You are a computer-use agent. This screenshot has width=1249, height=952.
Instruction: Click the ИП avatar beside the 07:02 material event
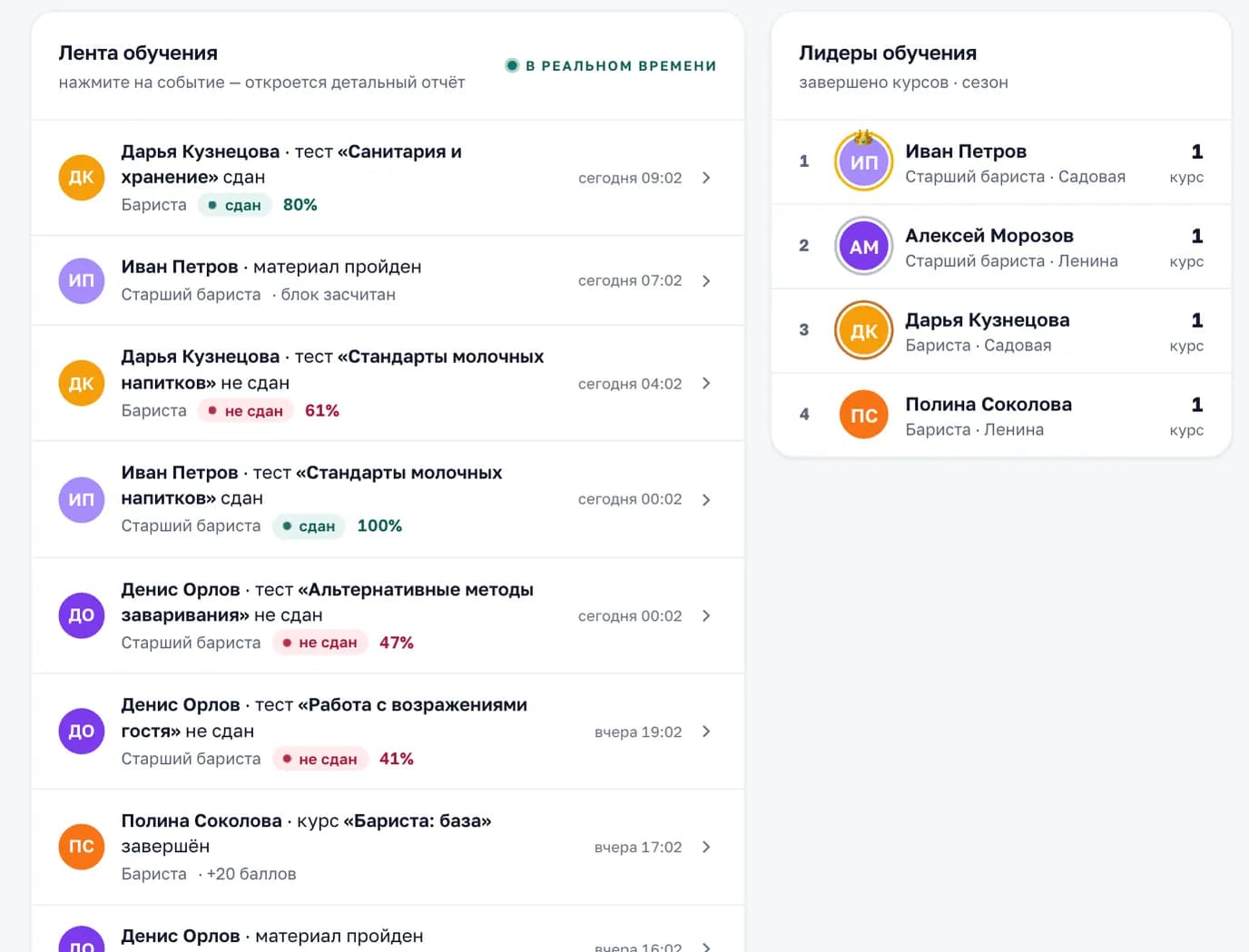(82, 280)
